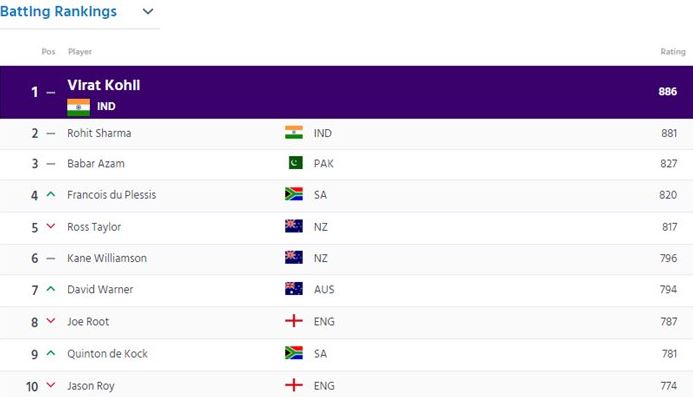
Task: Click Rohit Sharma's 881 rating
Action: point(669,133)
